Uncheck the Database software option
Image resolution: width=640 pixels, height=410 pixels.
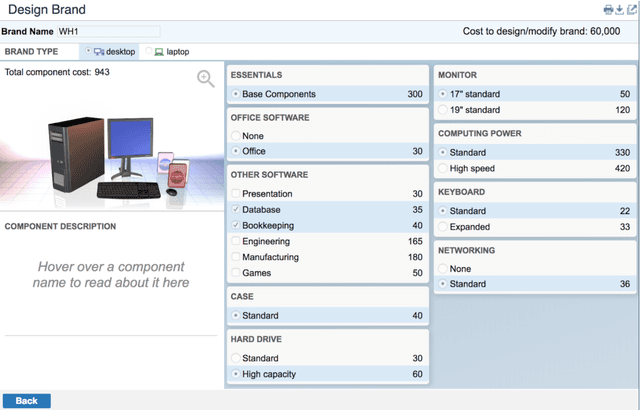coord(235,210)
